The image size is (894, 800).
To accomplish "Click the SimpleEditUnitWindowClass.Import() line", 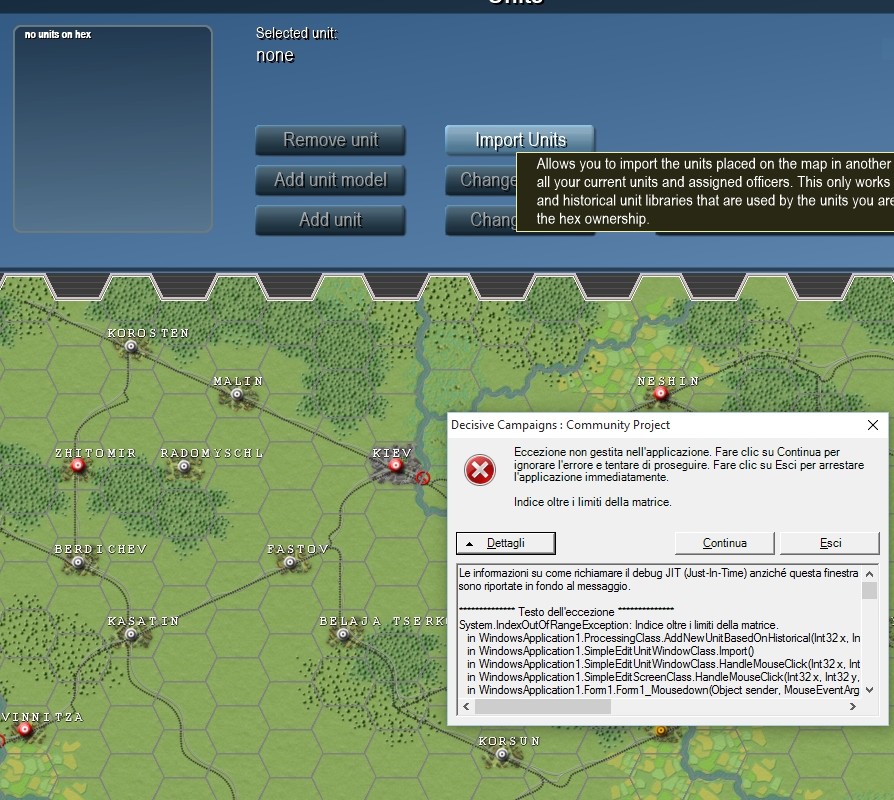I will pyautogui.click(x=611, y=651).
